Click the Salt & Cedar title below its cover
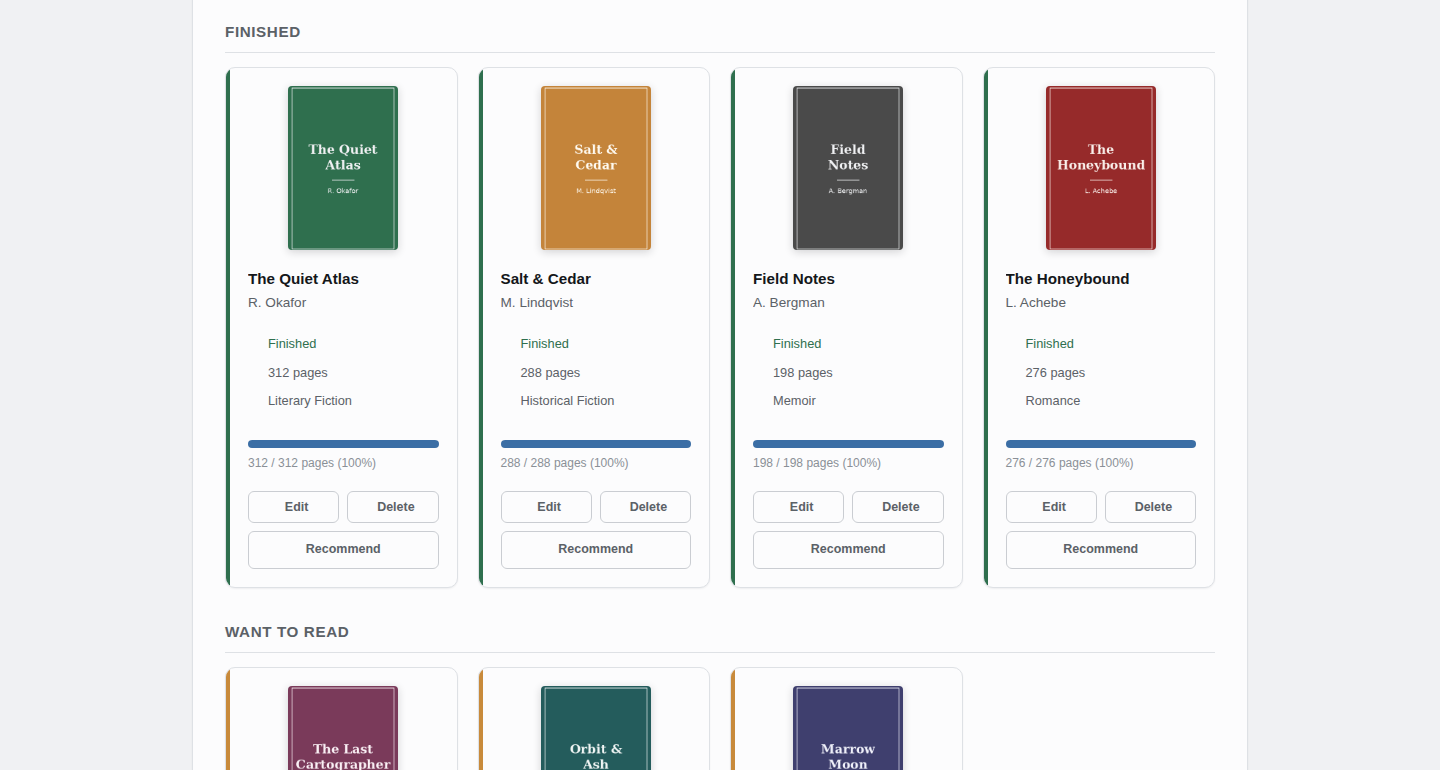 pos(546,279)
